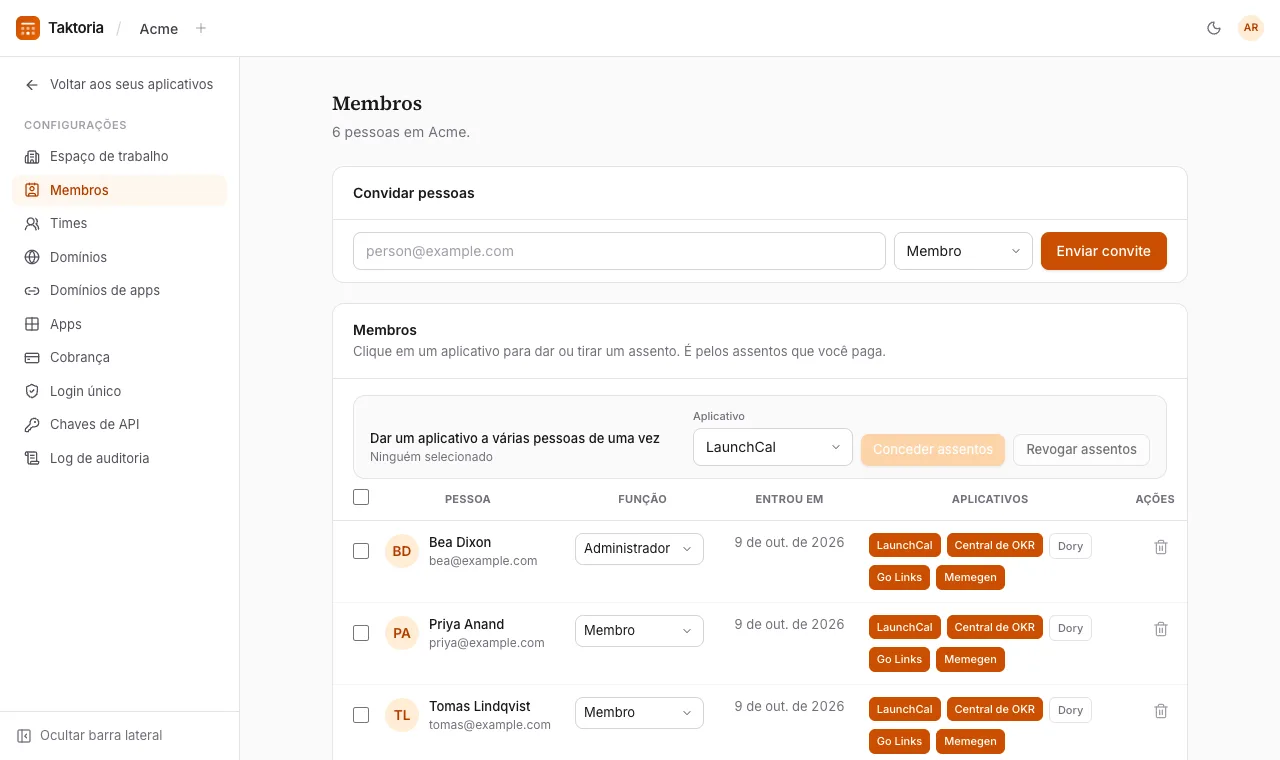Toggle Memegen seat for Tomas Lindqvist
Viewport: 1280px width, 760px height.
pyautogui.click(x=970, y=742)
